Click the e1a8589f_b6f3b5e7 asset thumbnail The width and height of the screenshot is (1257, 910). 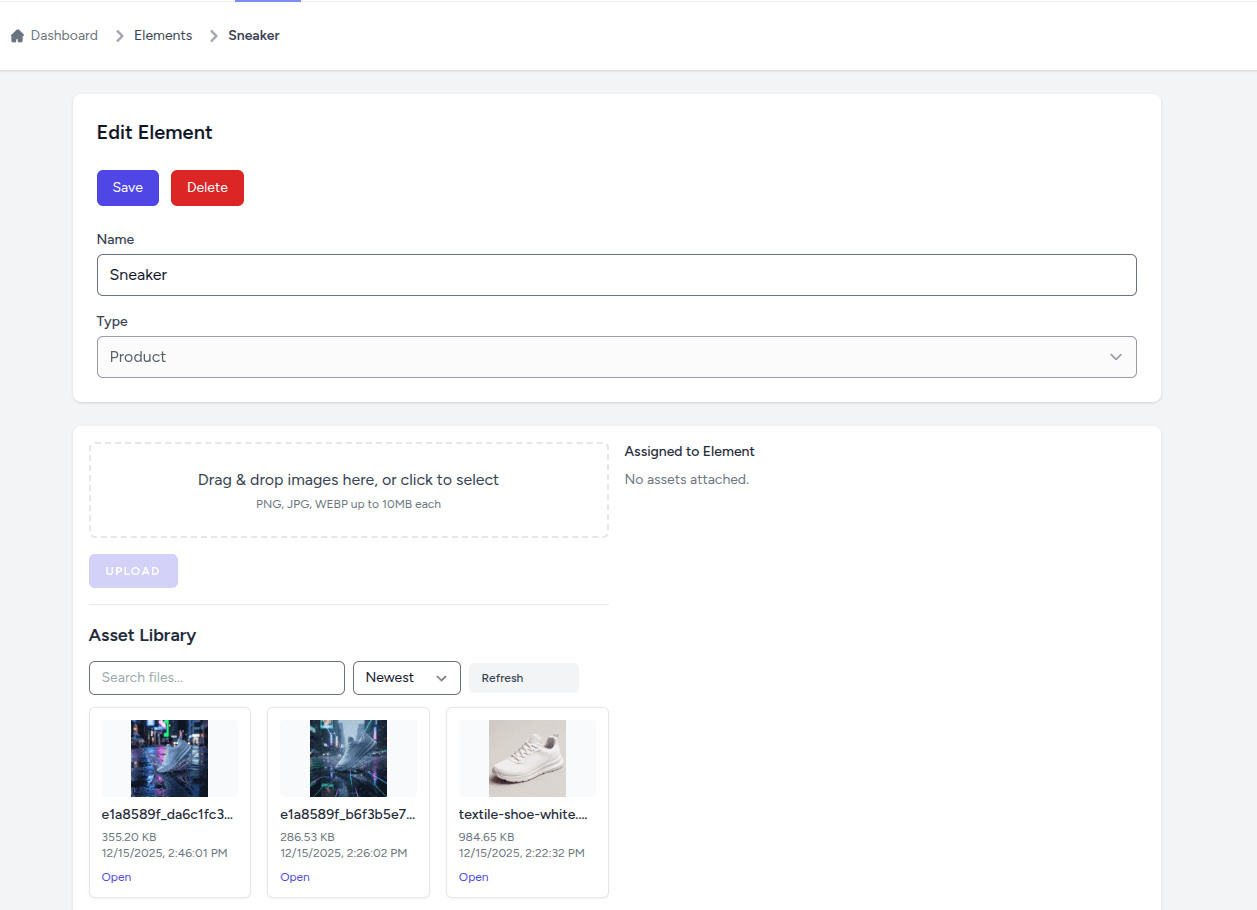(348, 757)
